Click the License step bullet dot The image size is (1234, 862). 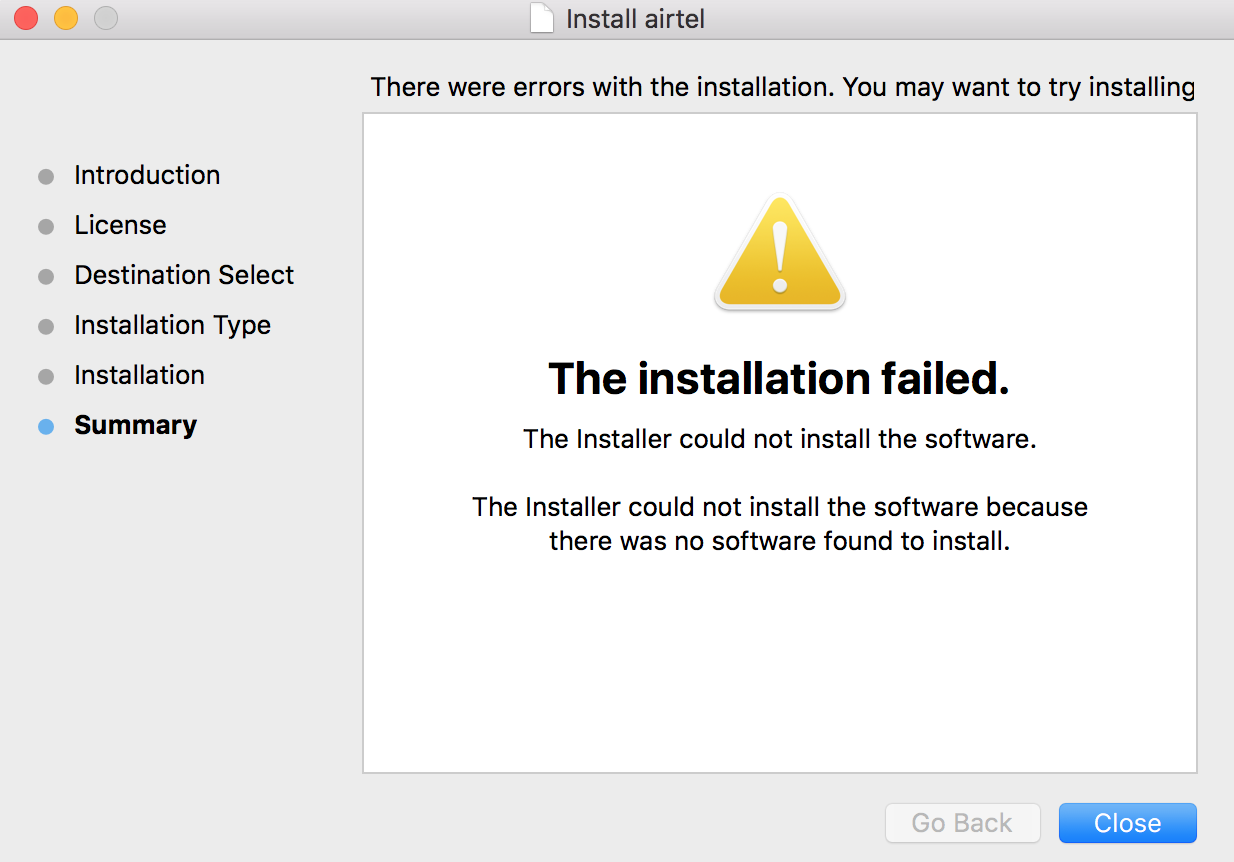pyautogui.click(x=46, y=227)
